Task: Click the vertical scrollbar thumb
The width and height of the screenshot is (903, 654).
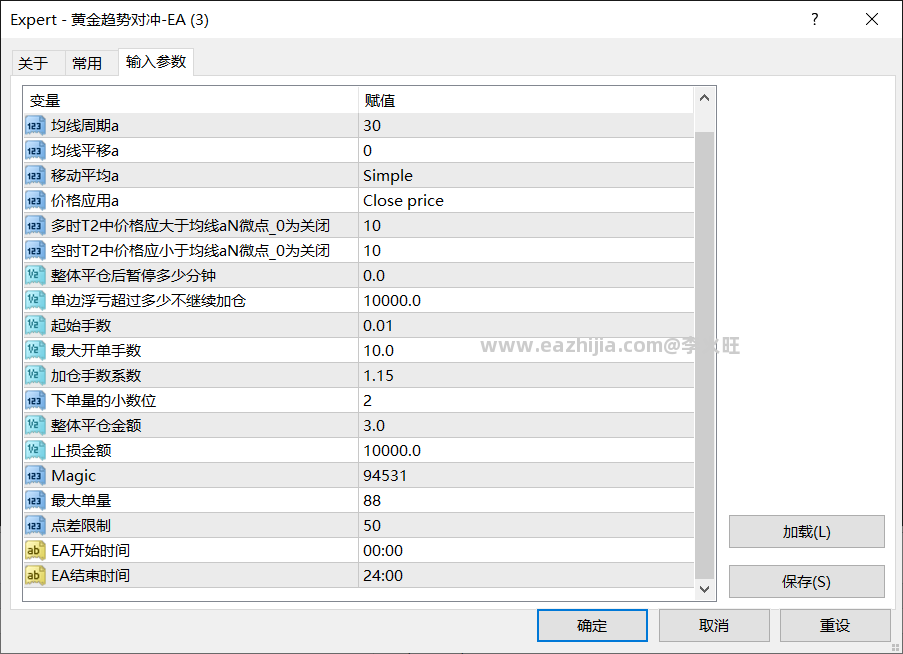Action: coord(704,354)
